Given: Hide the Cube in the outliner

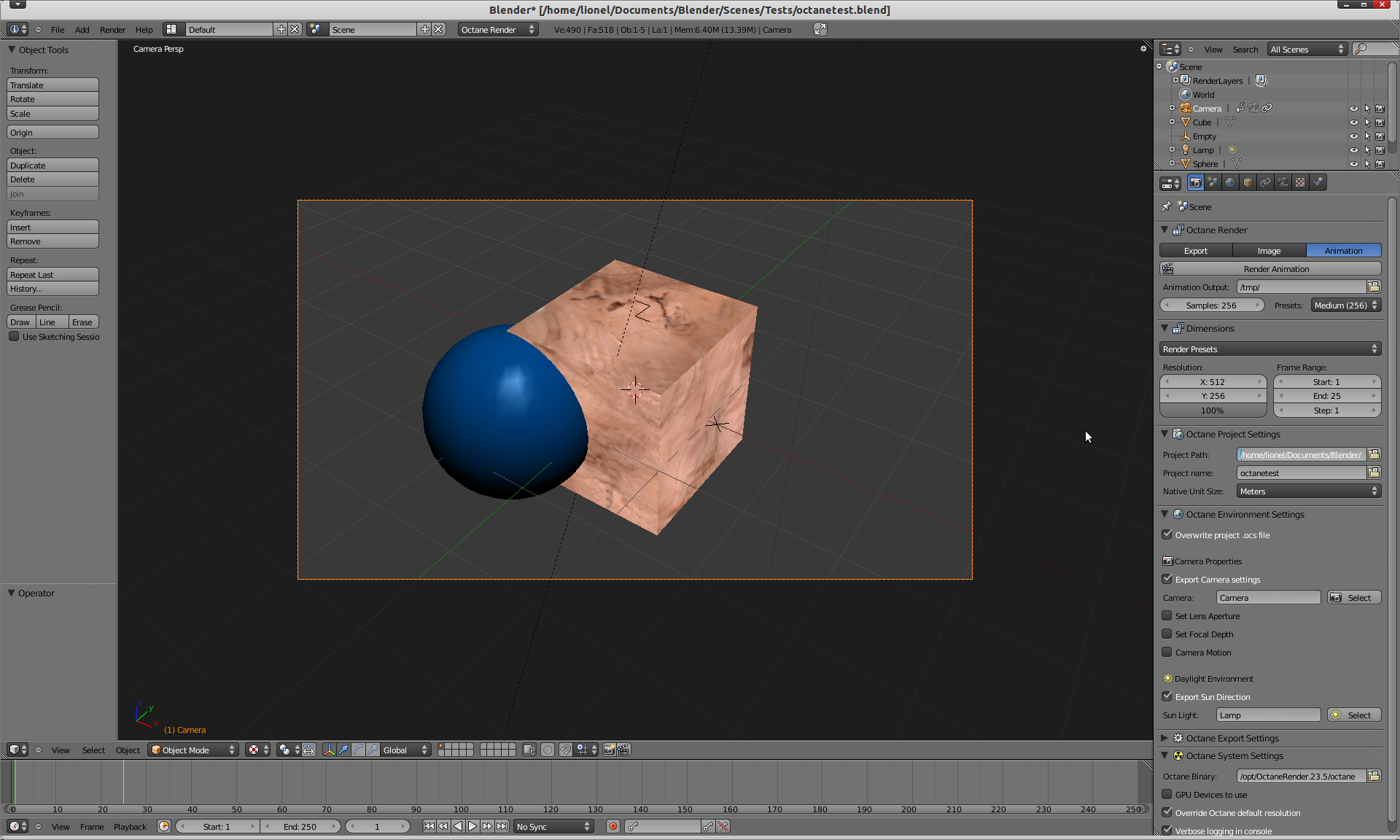Looking at the screenshot, I should [x=1353, y=122].
